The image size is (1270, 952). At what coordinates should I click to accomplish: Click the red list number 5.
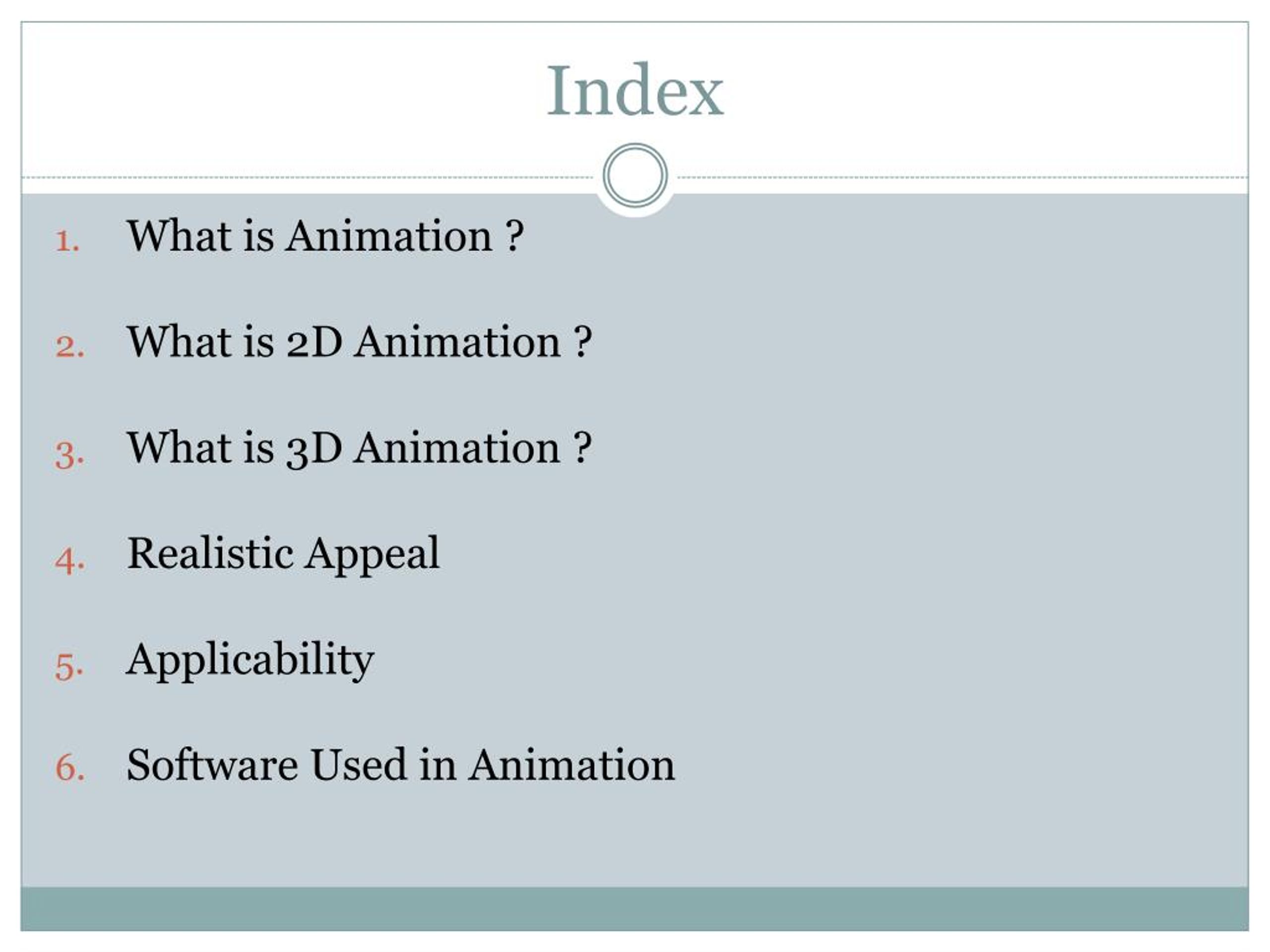[69, 667]
